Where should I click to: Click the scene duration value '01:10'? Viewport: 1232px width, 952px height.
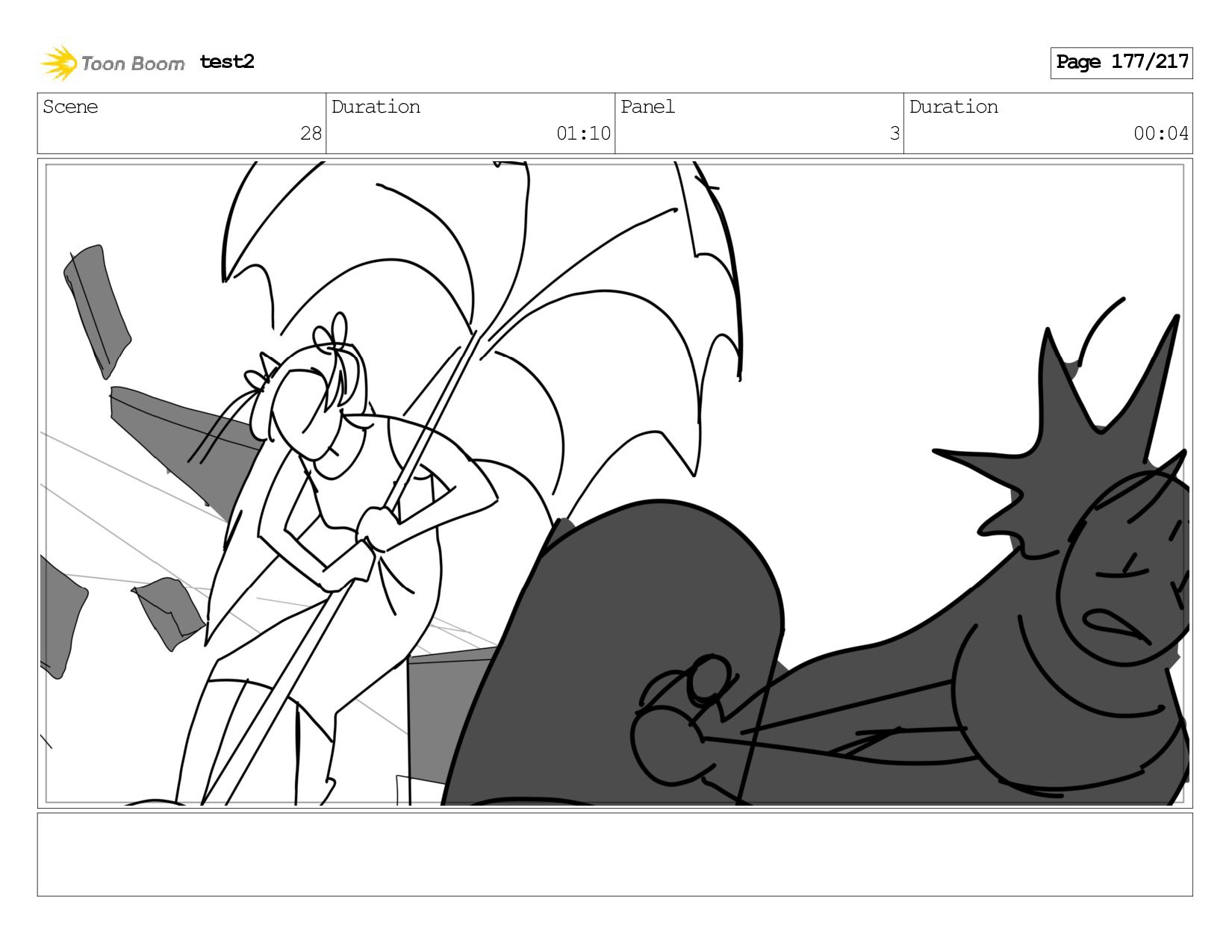click(583, 134)
